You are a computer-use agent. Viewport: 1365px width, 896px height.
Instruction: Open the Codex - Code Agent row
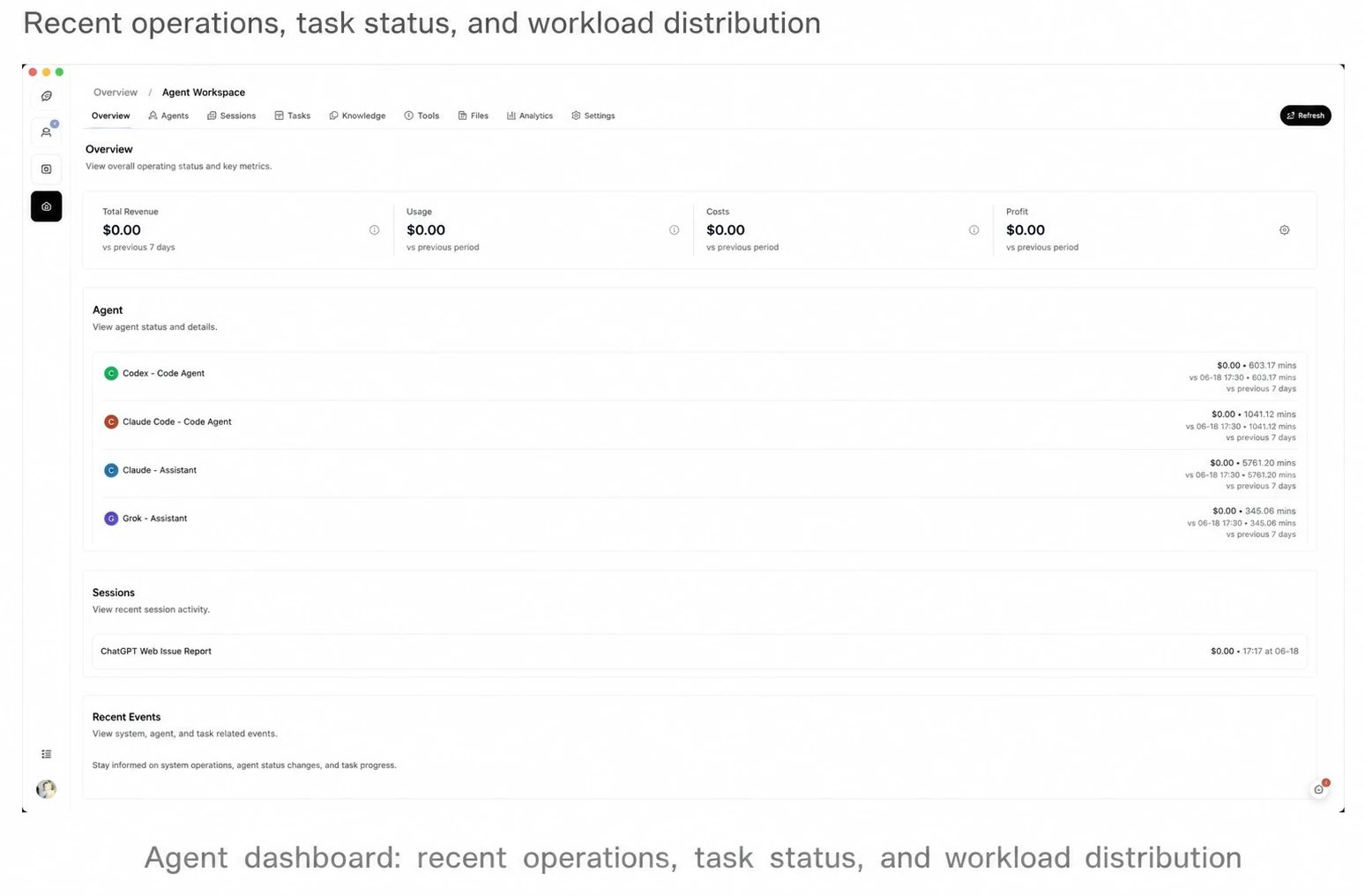pos(699,376)
